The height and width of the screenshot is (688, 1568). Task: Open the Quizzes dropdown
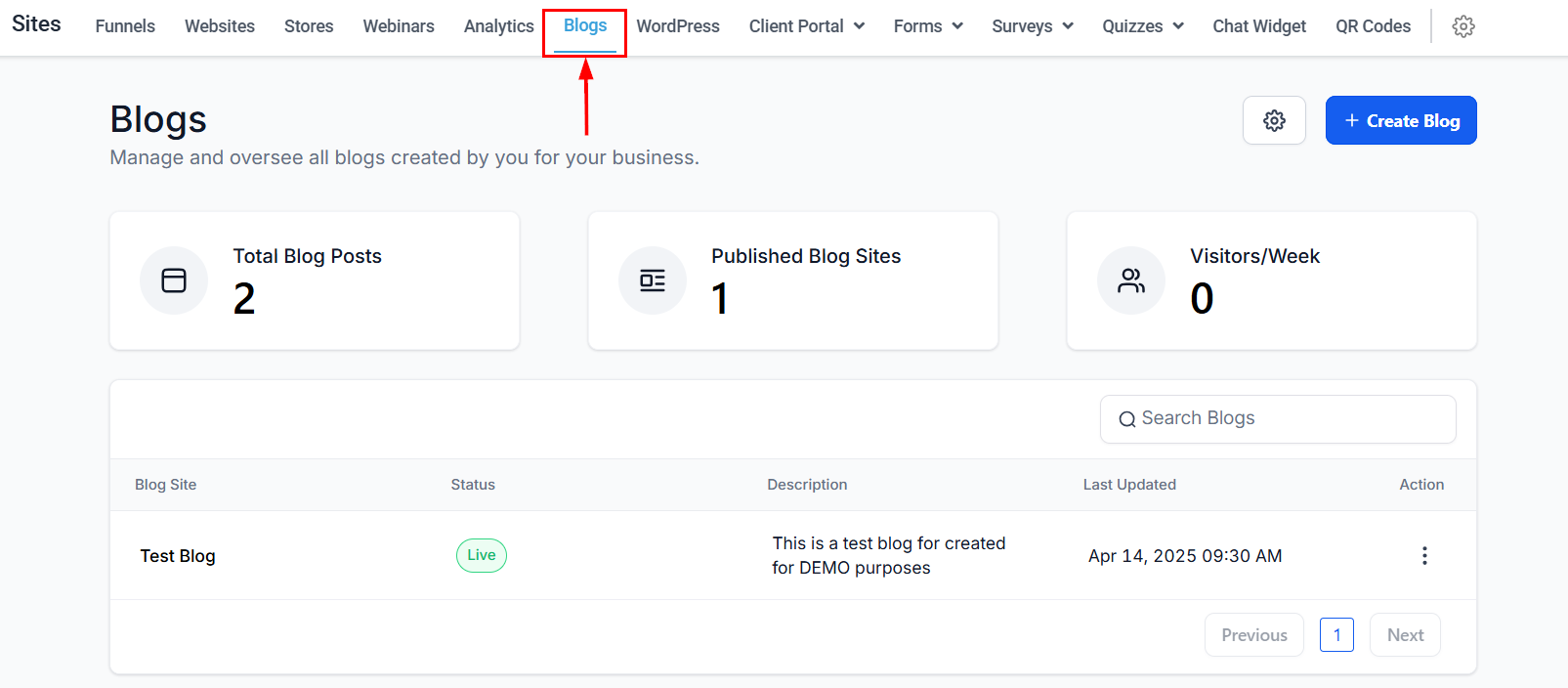[x=1143, y=26]
